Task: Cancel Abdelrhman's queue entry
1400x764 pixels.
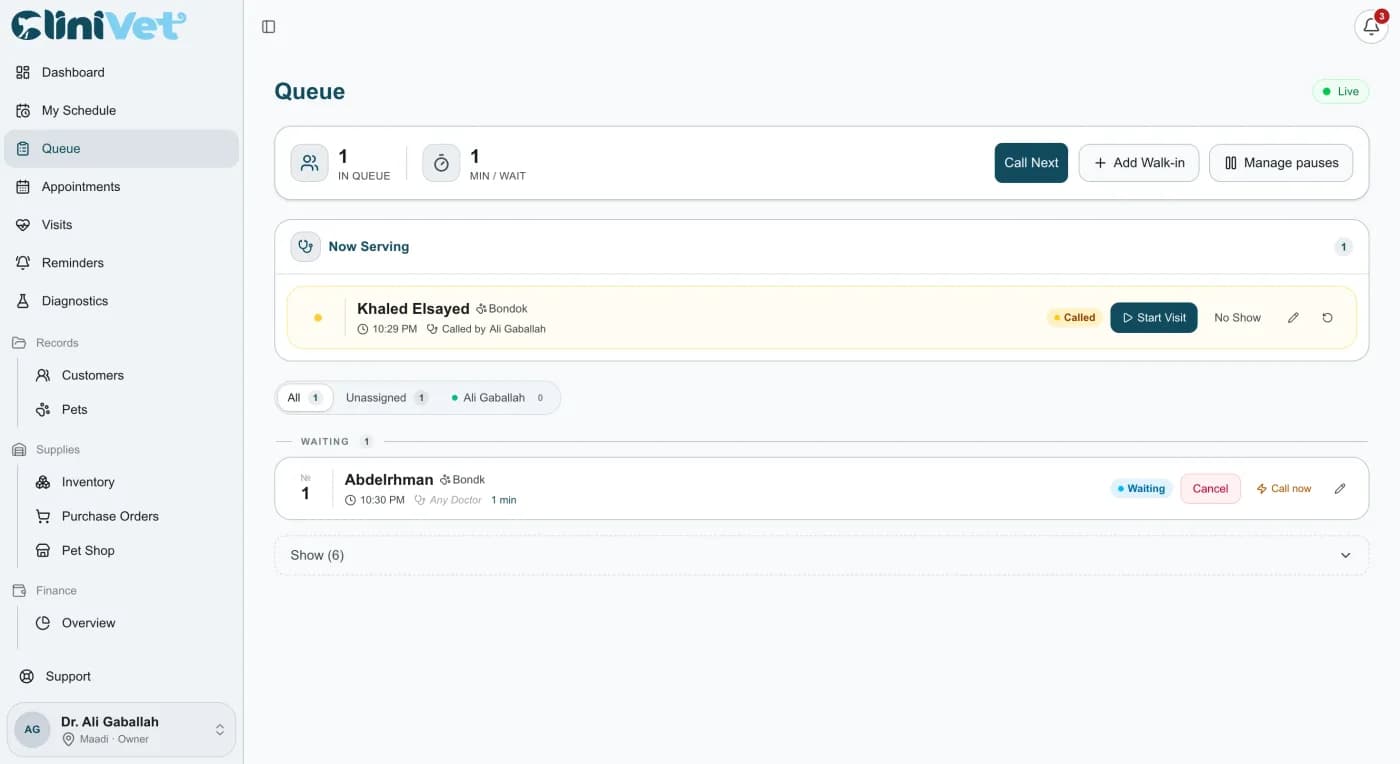Action: (x=1210, y=489)
